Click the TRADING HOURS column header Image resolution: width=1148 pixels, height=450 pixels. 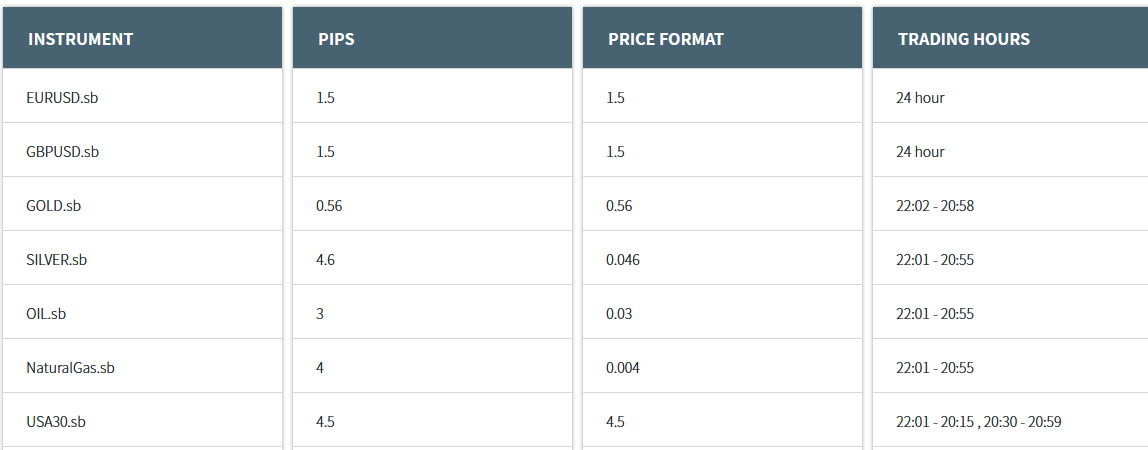click(1010, 38)
